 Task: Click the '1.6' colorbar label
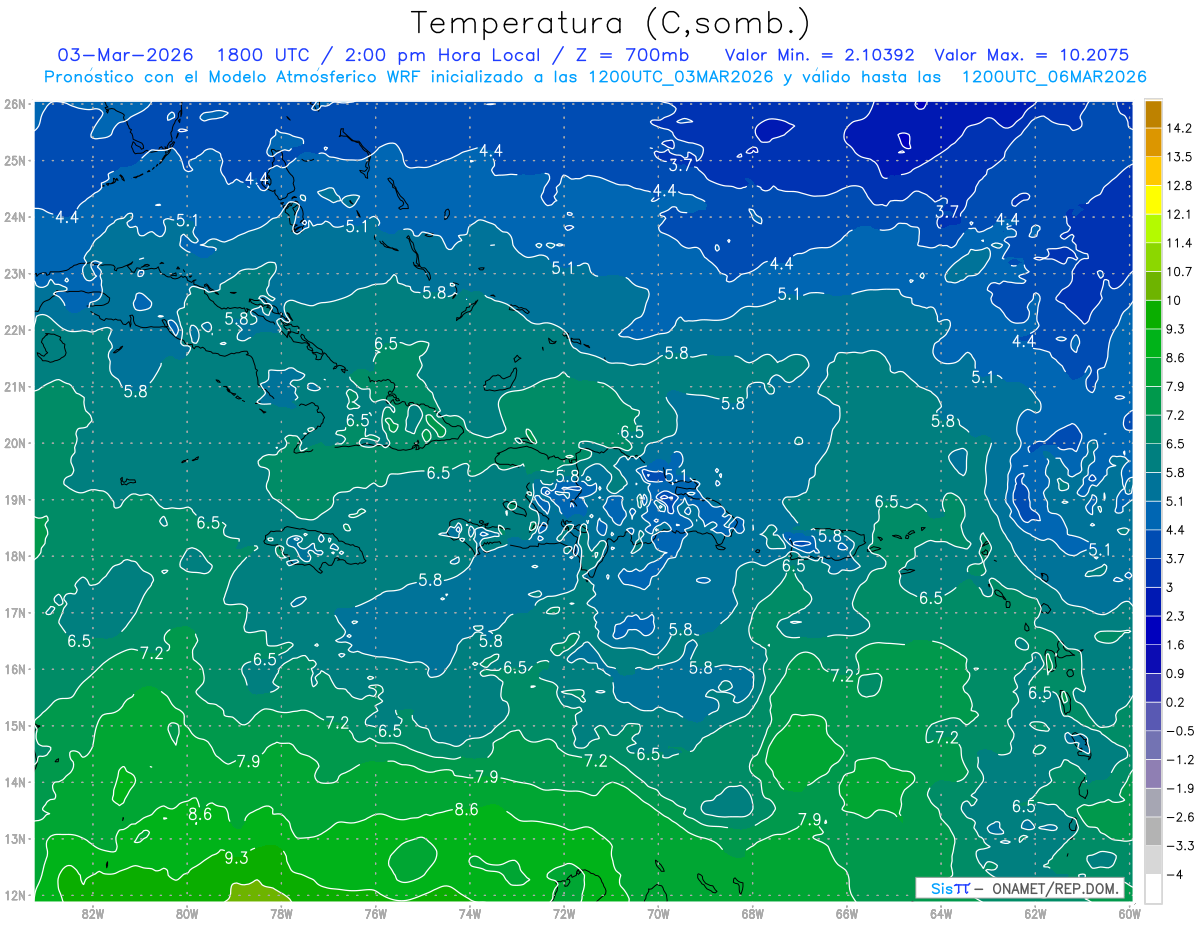click(1176, 644)
